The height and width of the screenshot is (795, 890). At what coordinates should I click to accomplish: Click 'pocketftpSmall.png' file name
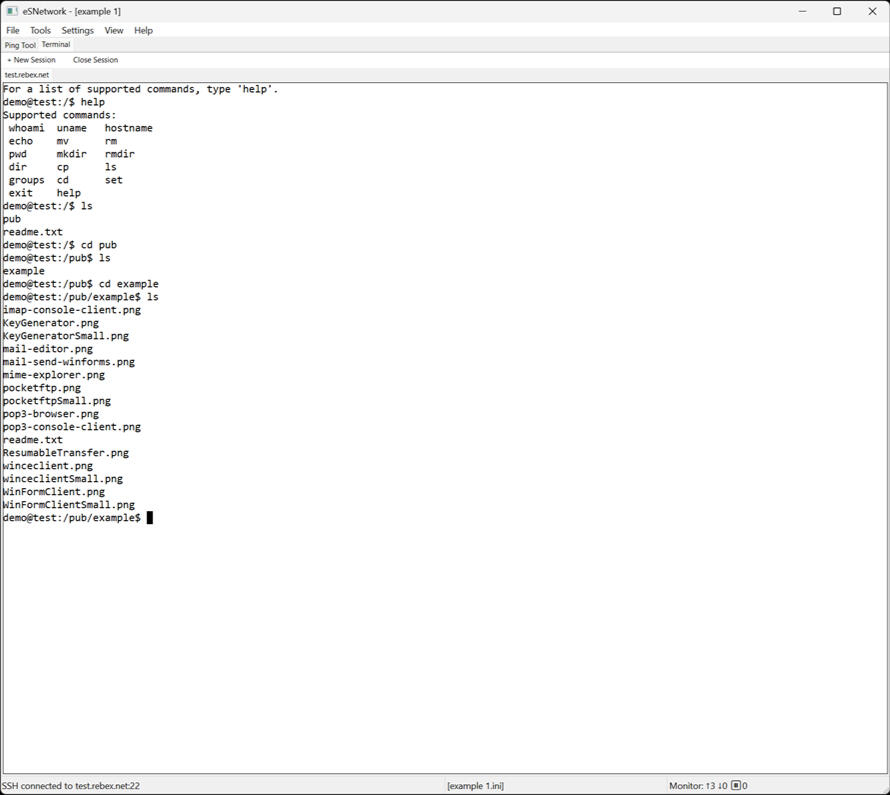point(57,401)
